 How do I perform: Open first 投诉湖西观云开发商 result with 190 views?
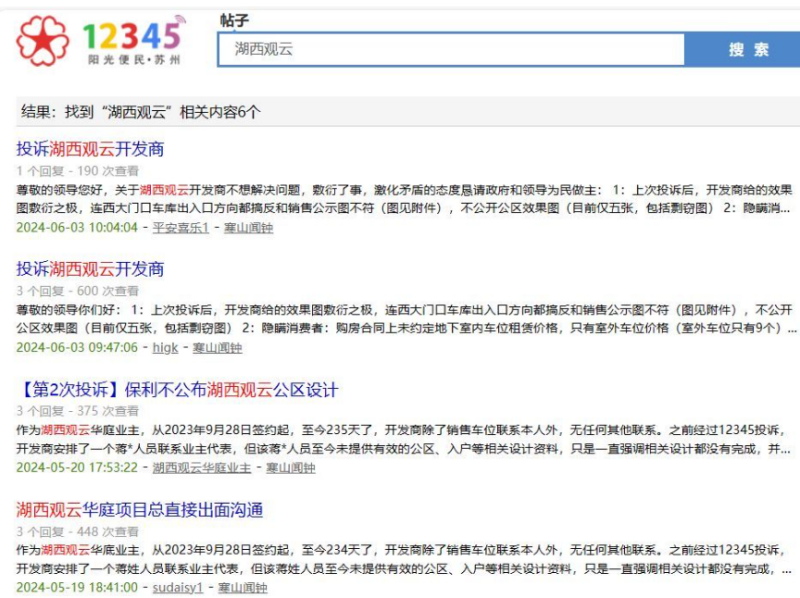point(90,149)
